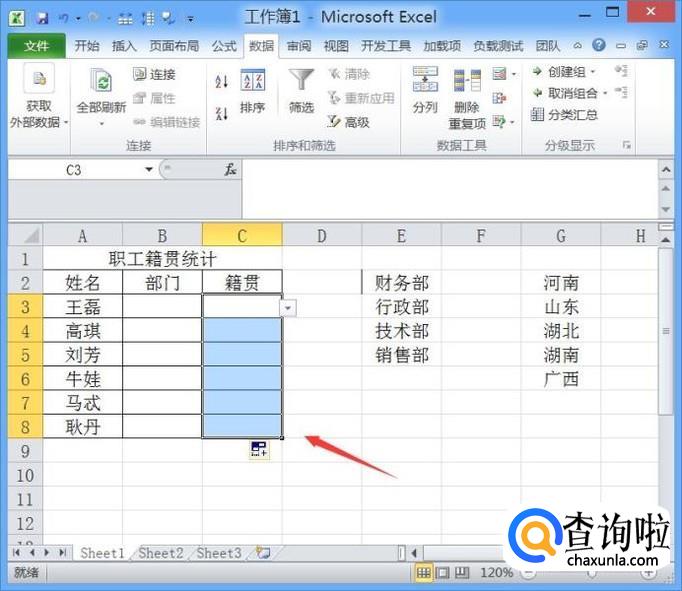Open Get External Data button
Screen dimensions: 682x591
point(39,97)
